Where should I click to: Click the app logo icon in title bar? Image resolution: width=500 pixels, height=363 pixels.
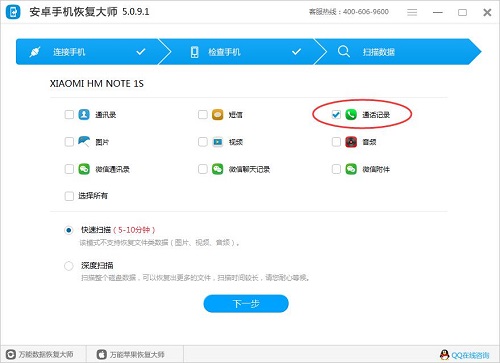click(13, 12)
